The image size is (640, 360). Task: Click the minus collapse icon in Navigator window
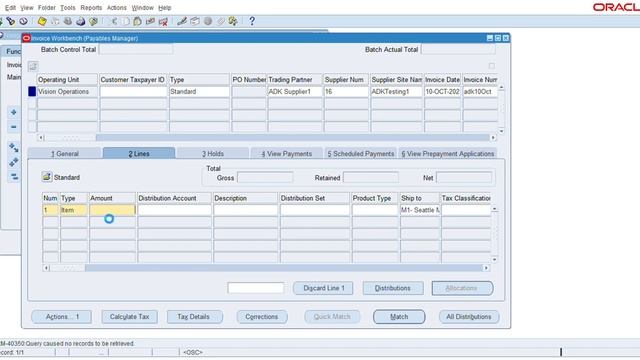pyautogui.click(x=13, y=127)
